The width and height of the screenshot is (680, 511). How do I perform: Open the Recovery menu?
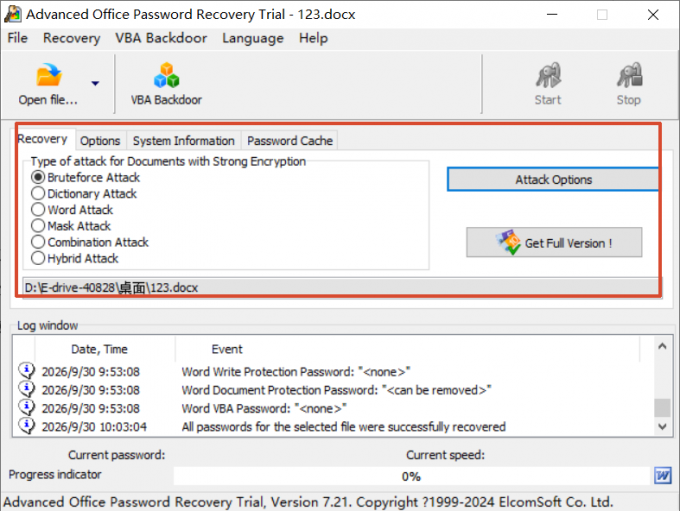coord(72,38)
